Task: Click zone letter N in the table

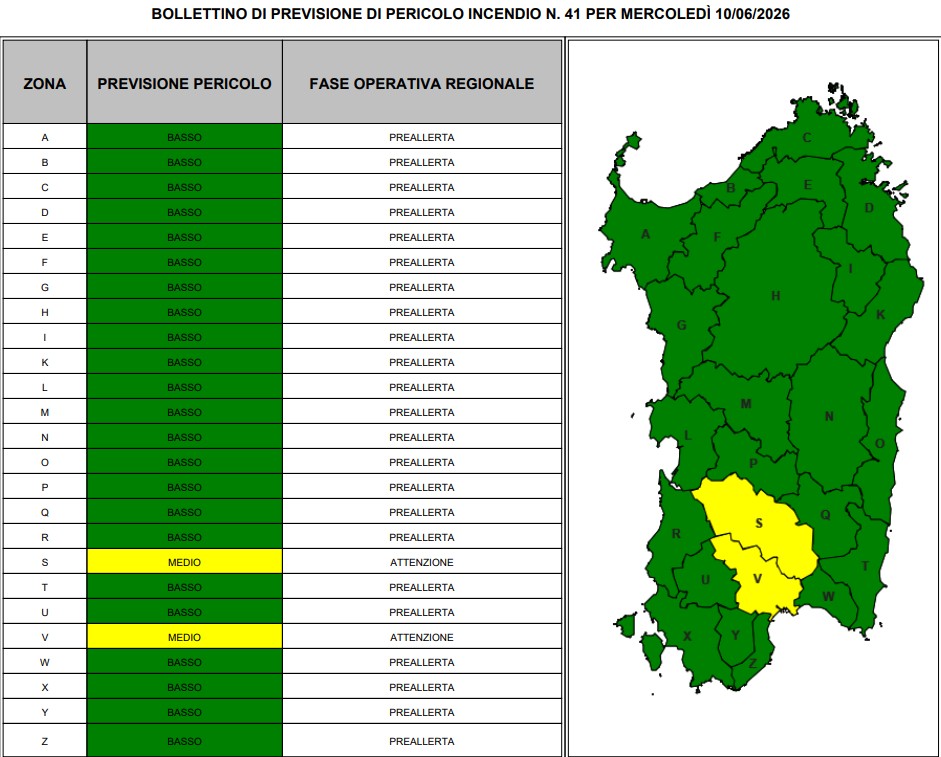Action: (45, 438)
